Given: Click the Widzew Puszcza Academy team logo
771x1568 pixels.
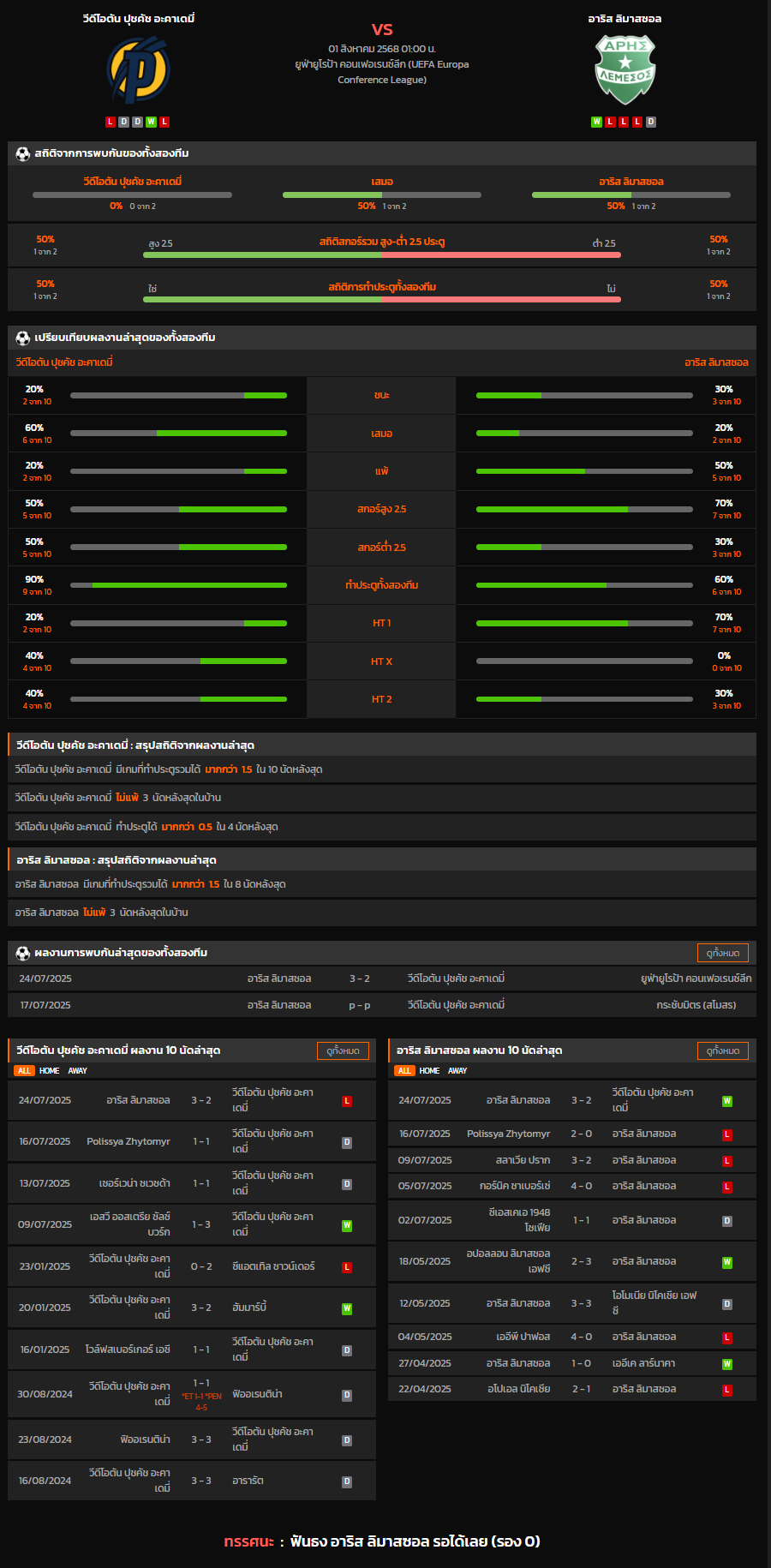Looking at the screenshot, I should 138,69.
